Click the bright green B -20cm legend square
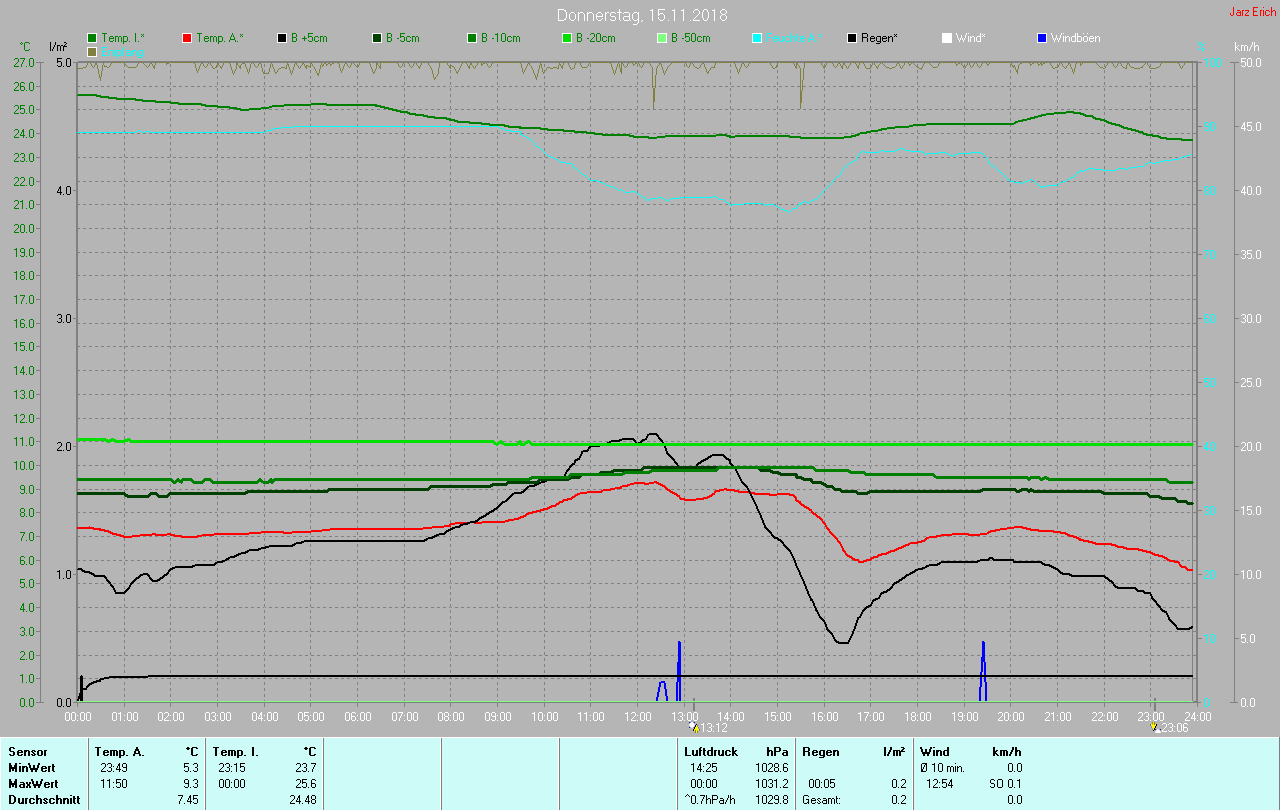1280x810 pixels. 566,38
